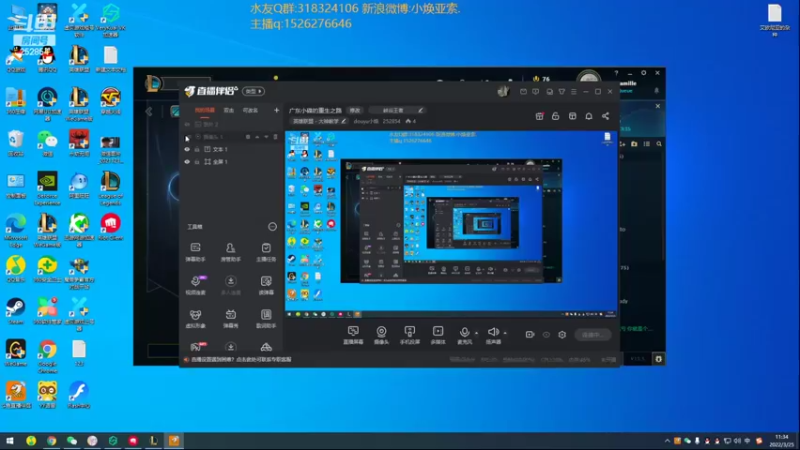Open Steam from desktop

click(x=16, y=311)
